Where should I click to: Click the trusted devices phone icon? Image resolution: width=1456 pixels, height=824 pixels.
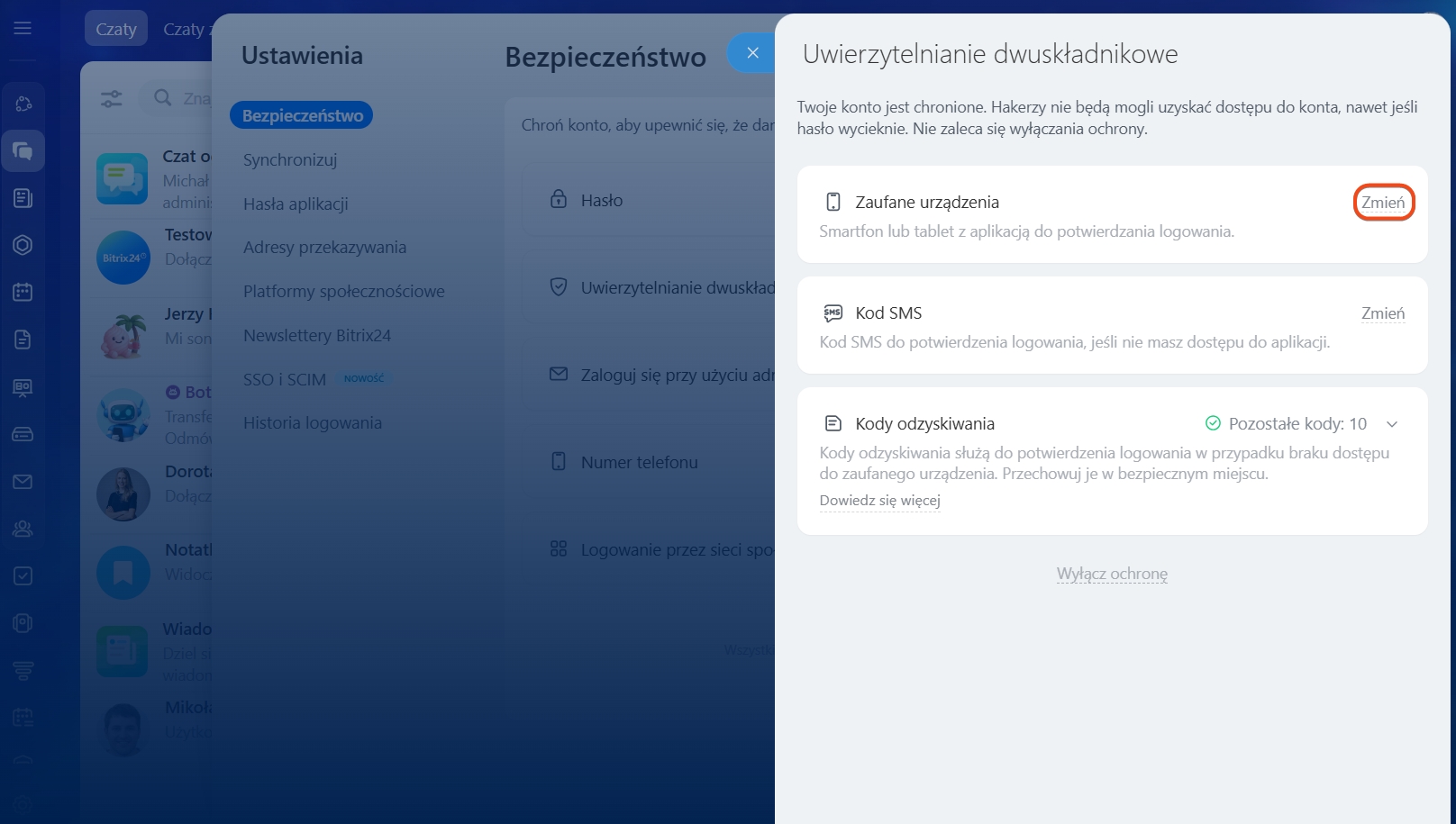833,202
